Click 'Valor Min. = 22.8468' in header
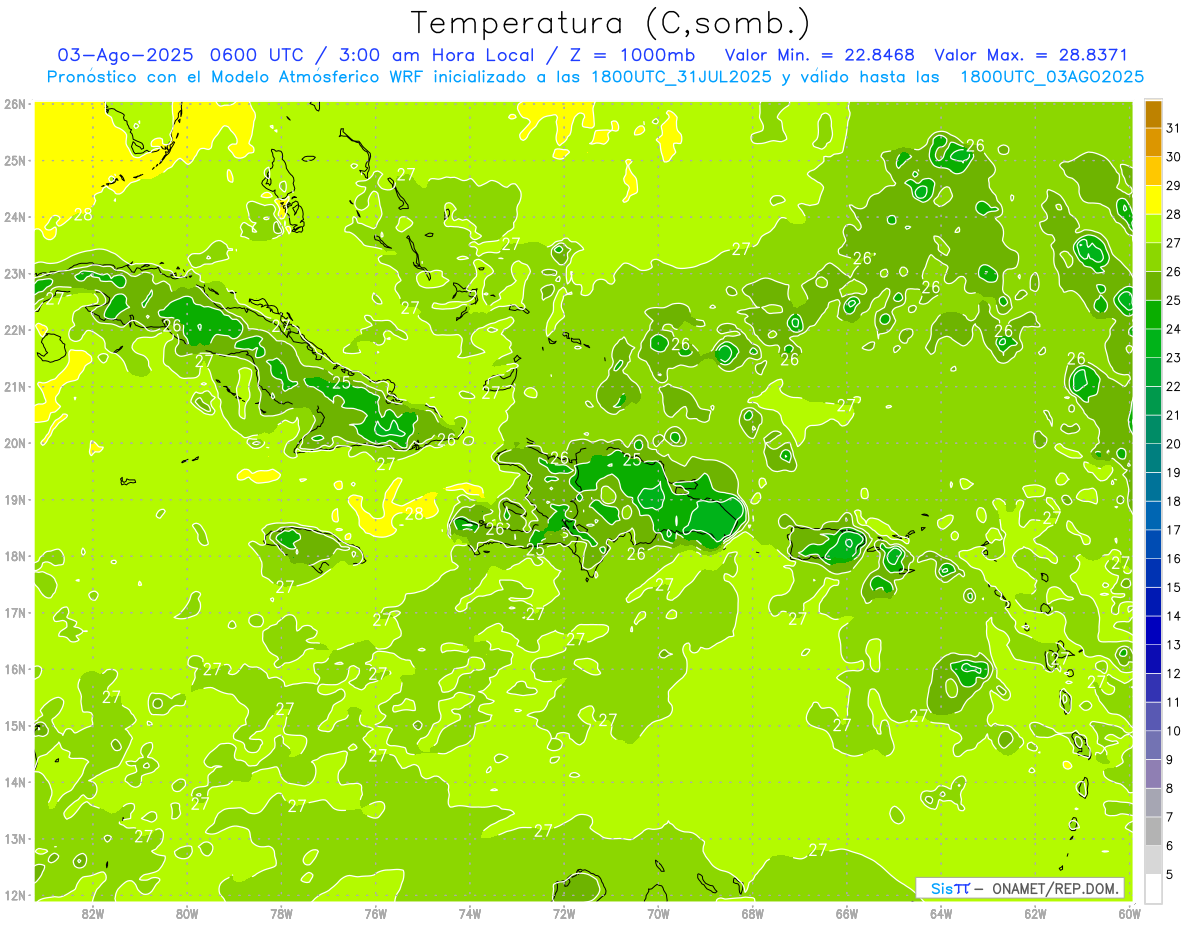Viewport: 1200px width, 927px height. (821, 55)
